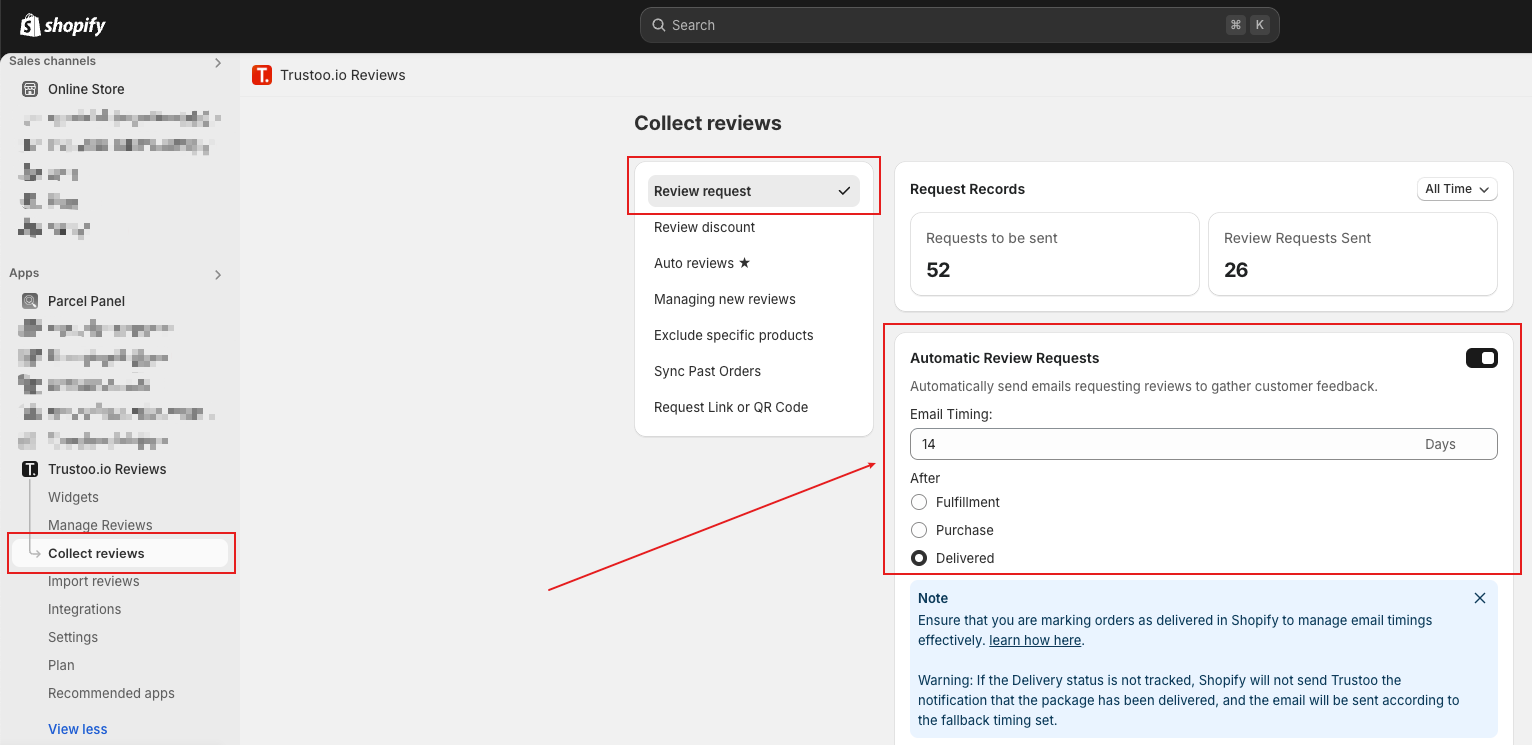Image resolution: width=1532 pixels, height=745 pixels.
Task: Go to Manage Reviews in sidebar
Action: (100, 525)
